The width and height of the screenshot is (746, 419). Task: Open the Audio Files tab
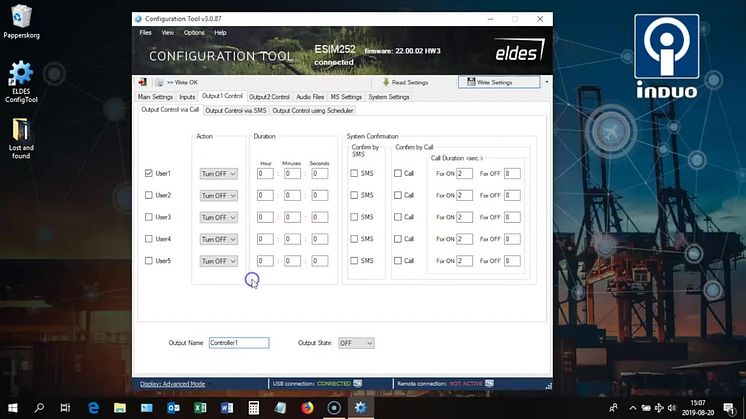(x=310, y=97)
